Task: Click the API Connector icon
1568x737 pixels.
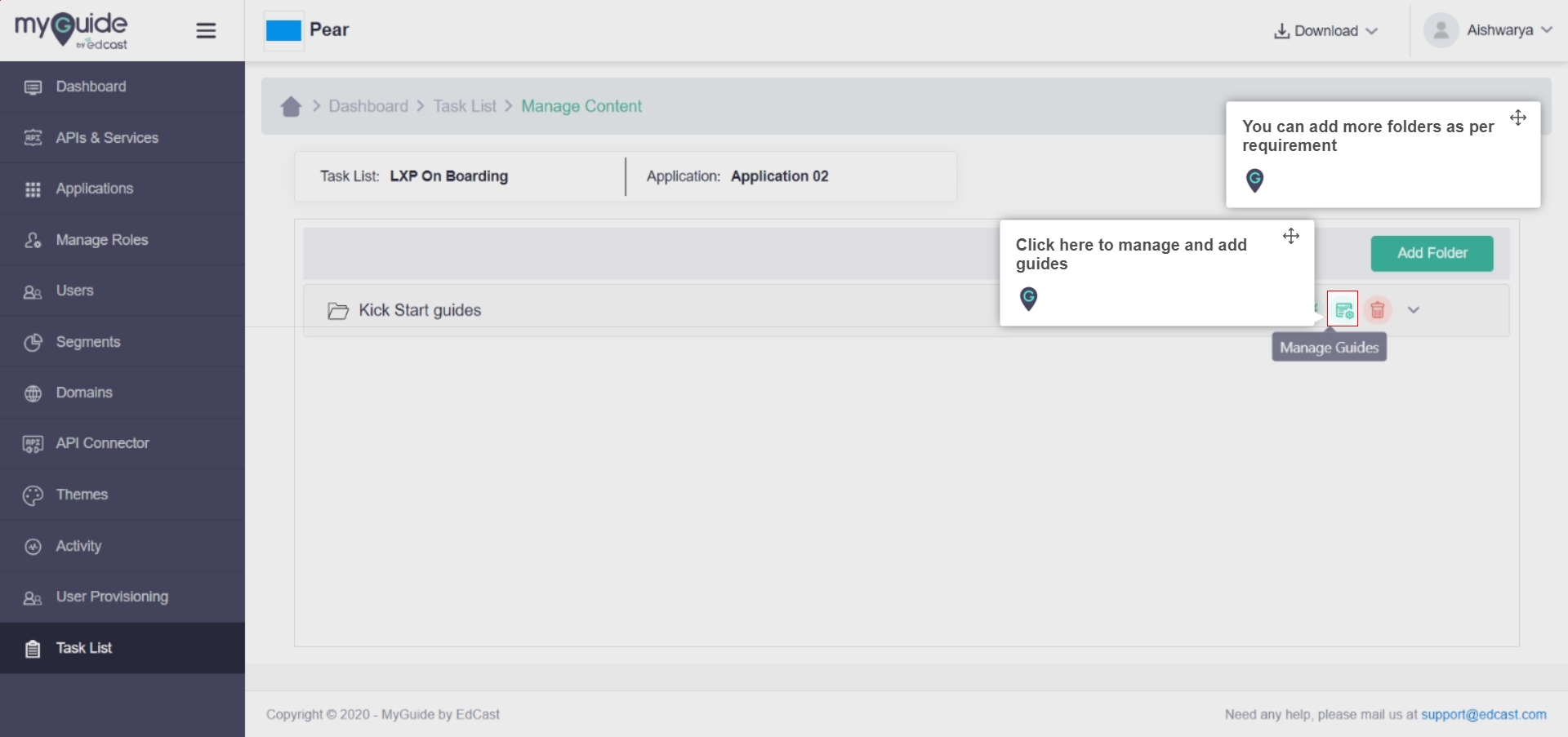Action: tap(33, 444)
